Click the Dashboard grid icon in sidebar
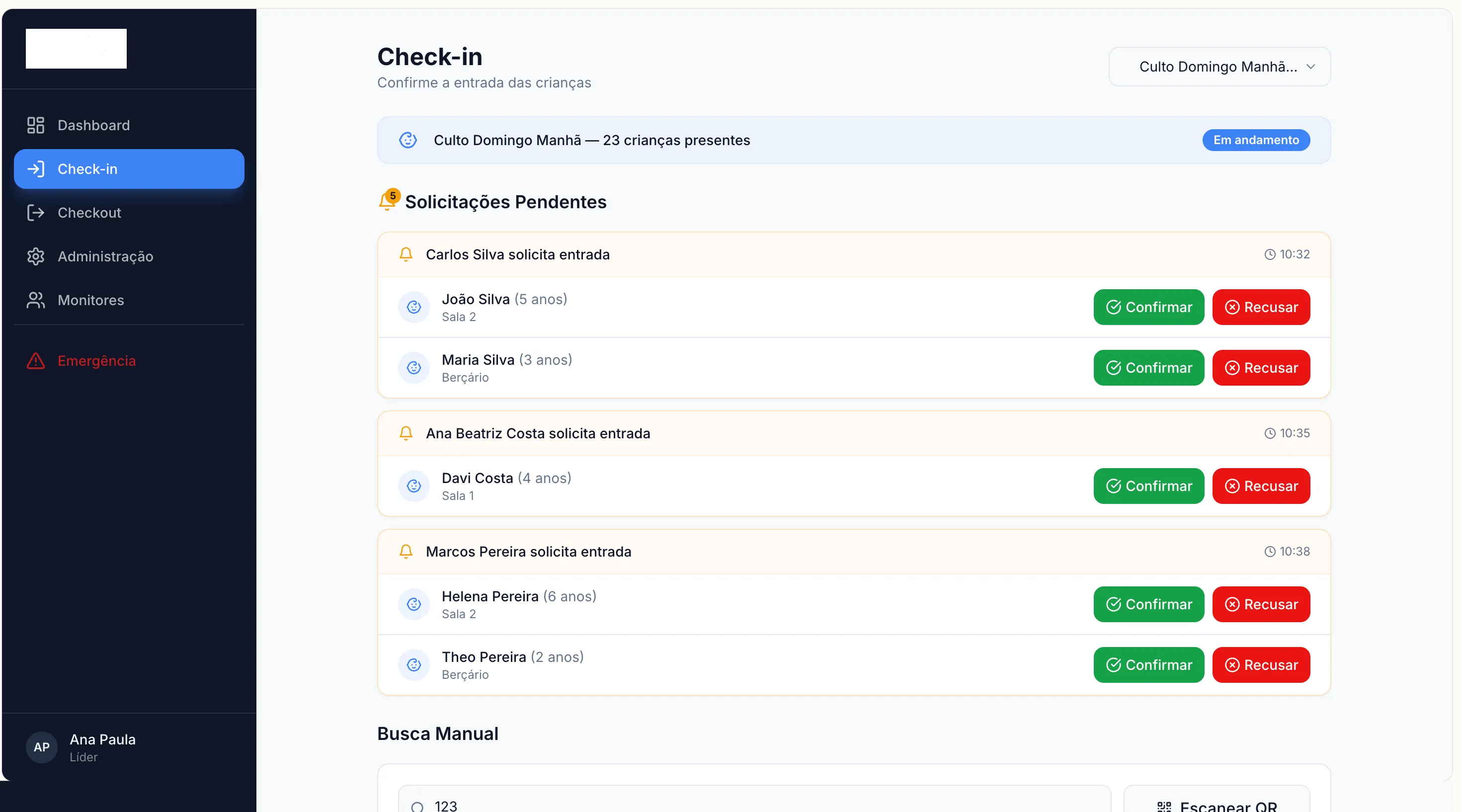 tap(36, 125)
